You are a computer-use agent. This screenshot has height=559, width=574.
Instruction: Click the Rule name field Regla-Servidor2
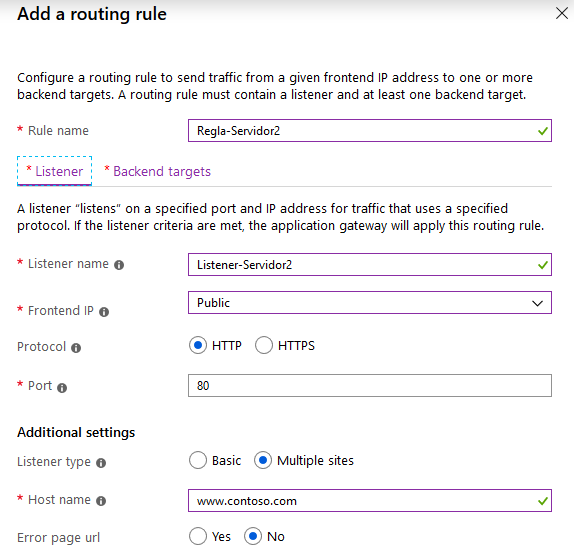[370, 131]
